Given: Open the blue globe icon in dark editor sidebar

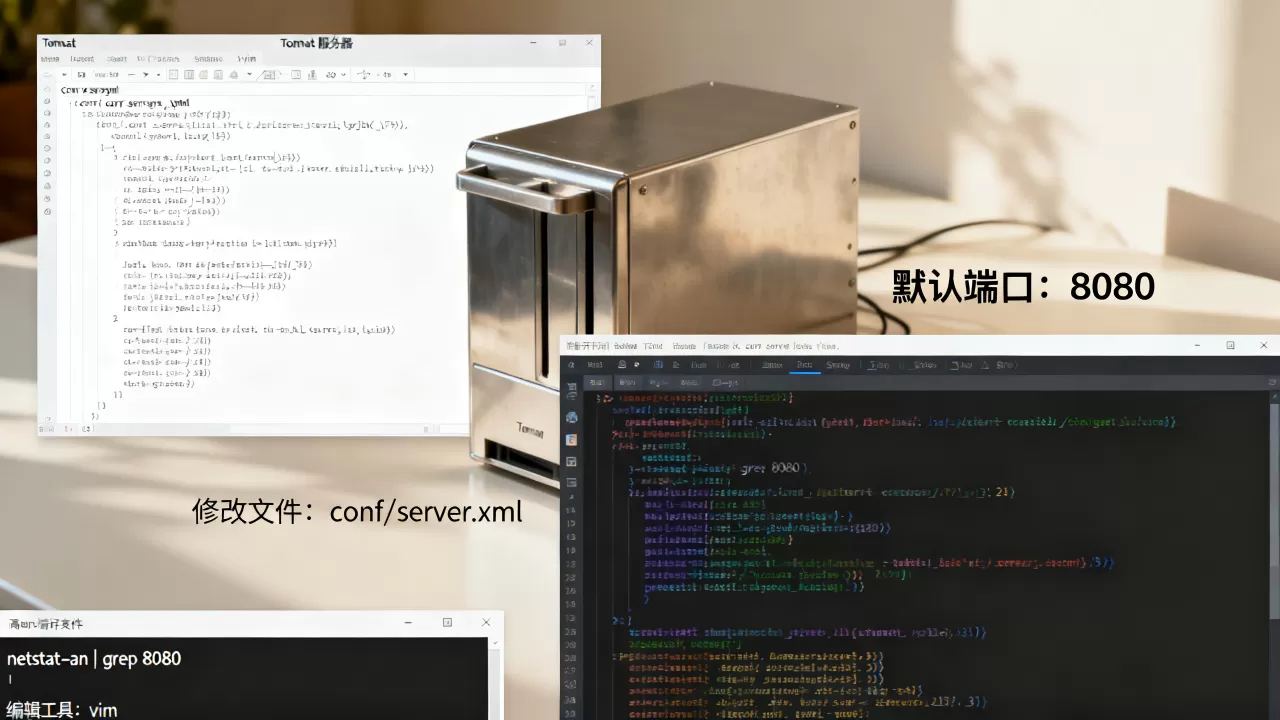Looking at the screenshot, I should click(572, 417).
